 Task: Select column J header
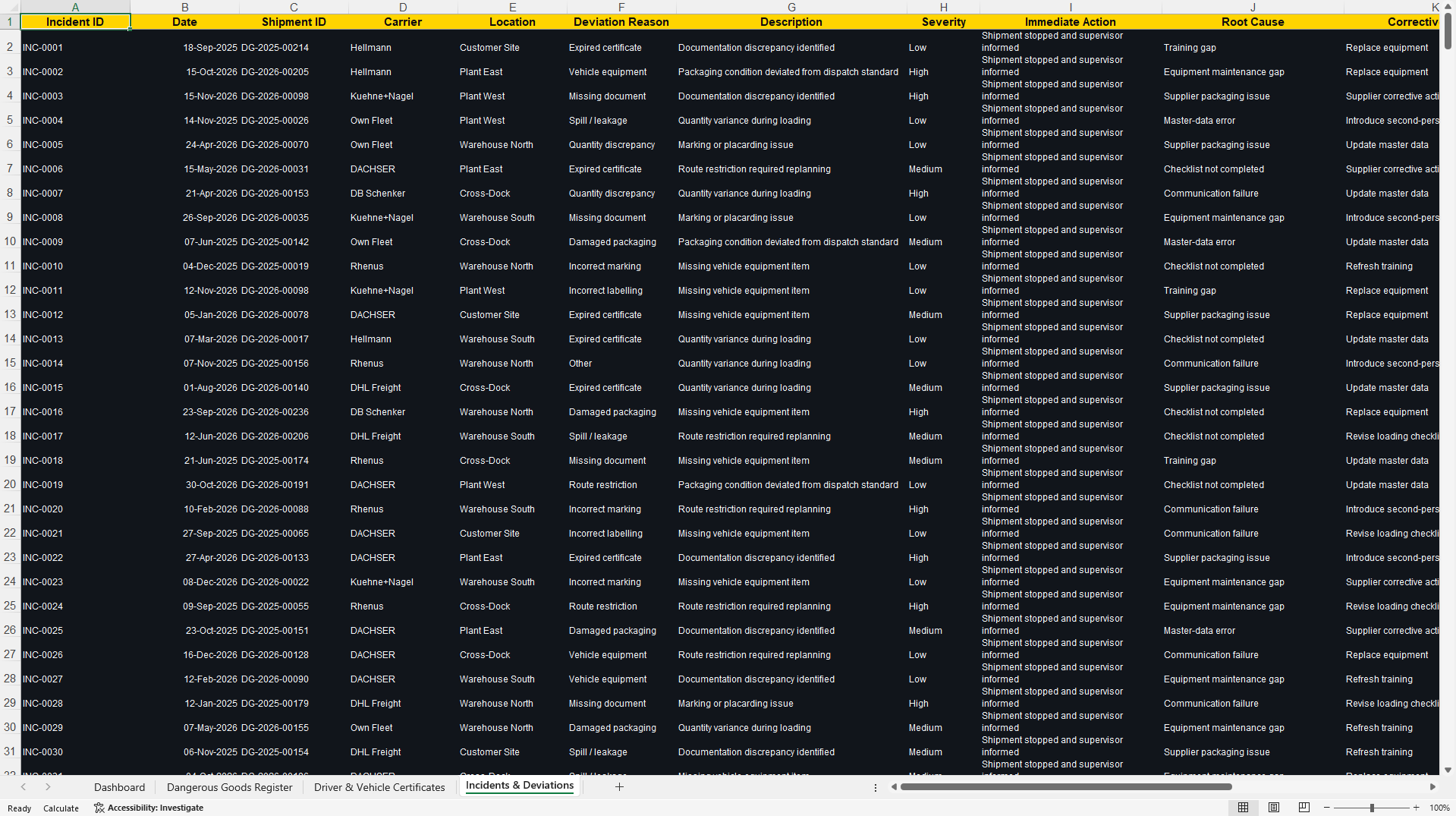pyautogui.click(x=1253, y=7)
